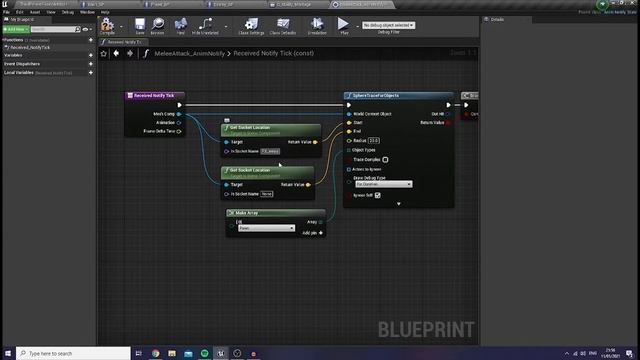Open debug object filter dropdown
Screen dimensions: 640x360
pos(388,25)
